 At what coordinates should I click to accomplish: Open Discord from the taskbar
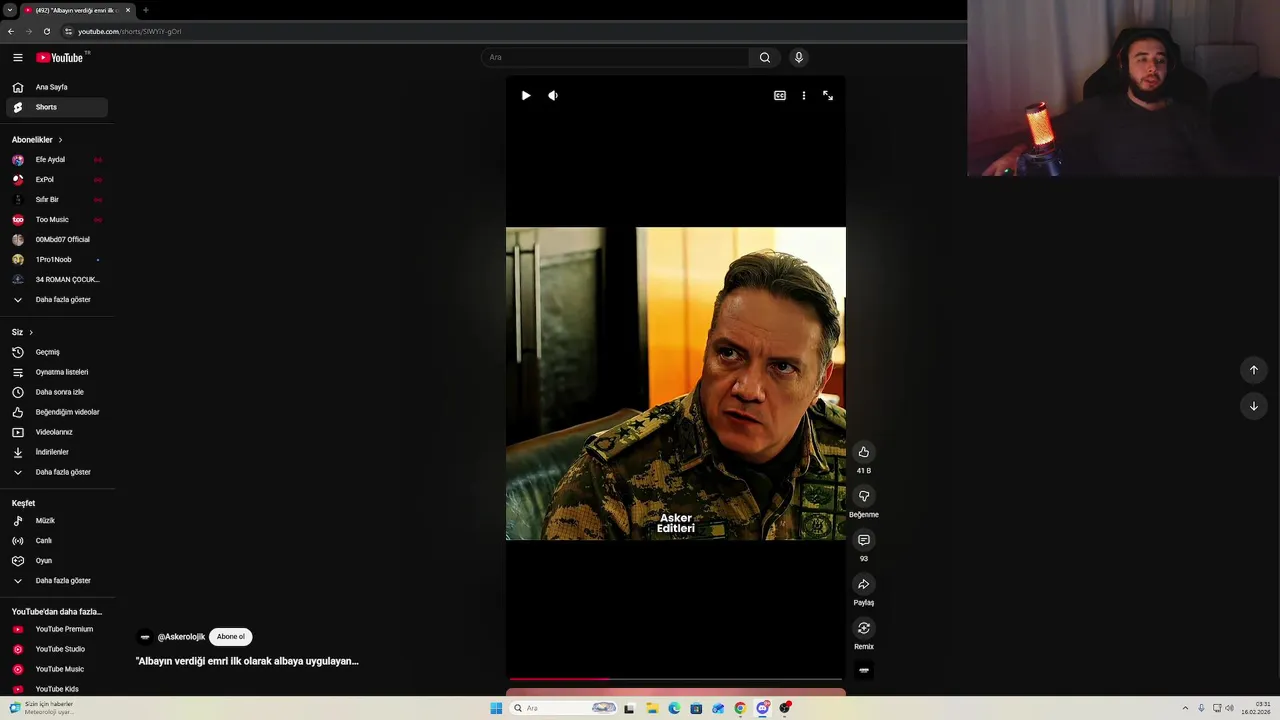pos(762,708)
